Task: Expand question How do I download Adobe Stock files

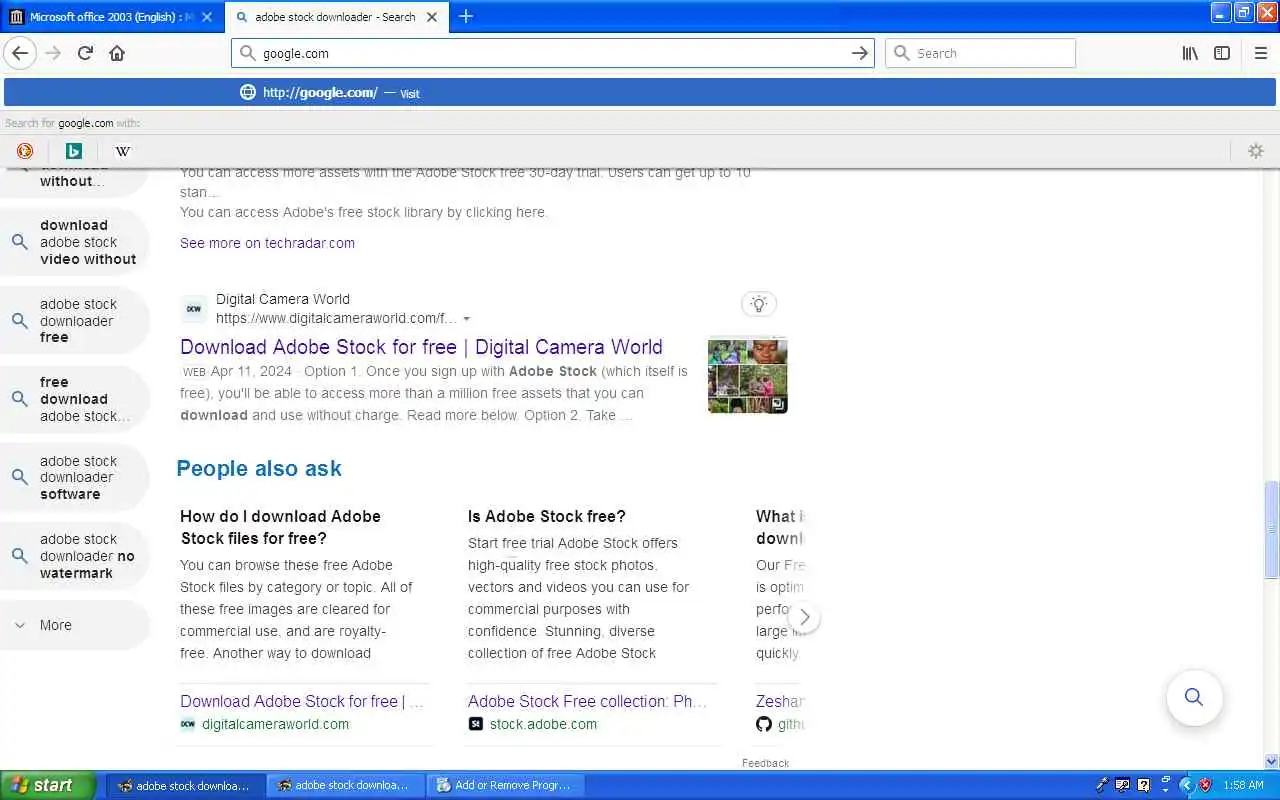Action: [280, 527]
